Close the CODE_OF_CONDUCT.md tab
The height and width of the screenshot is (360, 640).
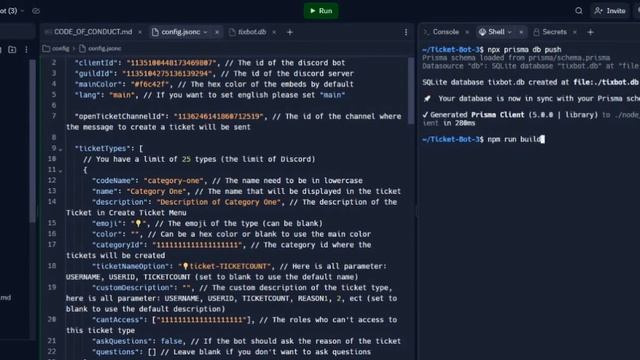tap(140, 32)
